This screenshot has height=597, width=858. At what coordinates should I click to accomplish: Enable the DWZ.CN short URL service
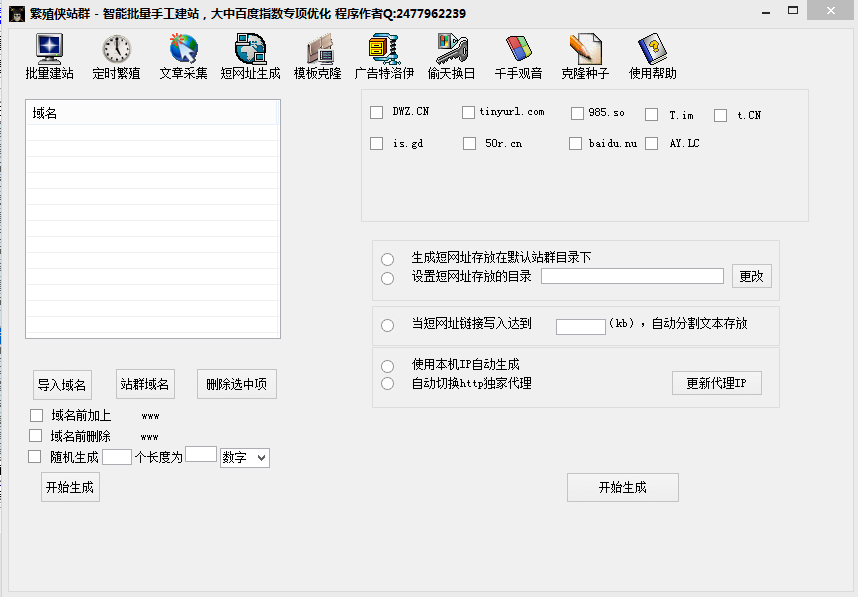tap(376, 113)
